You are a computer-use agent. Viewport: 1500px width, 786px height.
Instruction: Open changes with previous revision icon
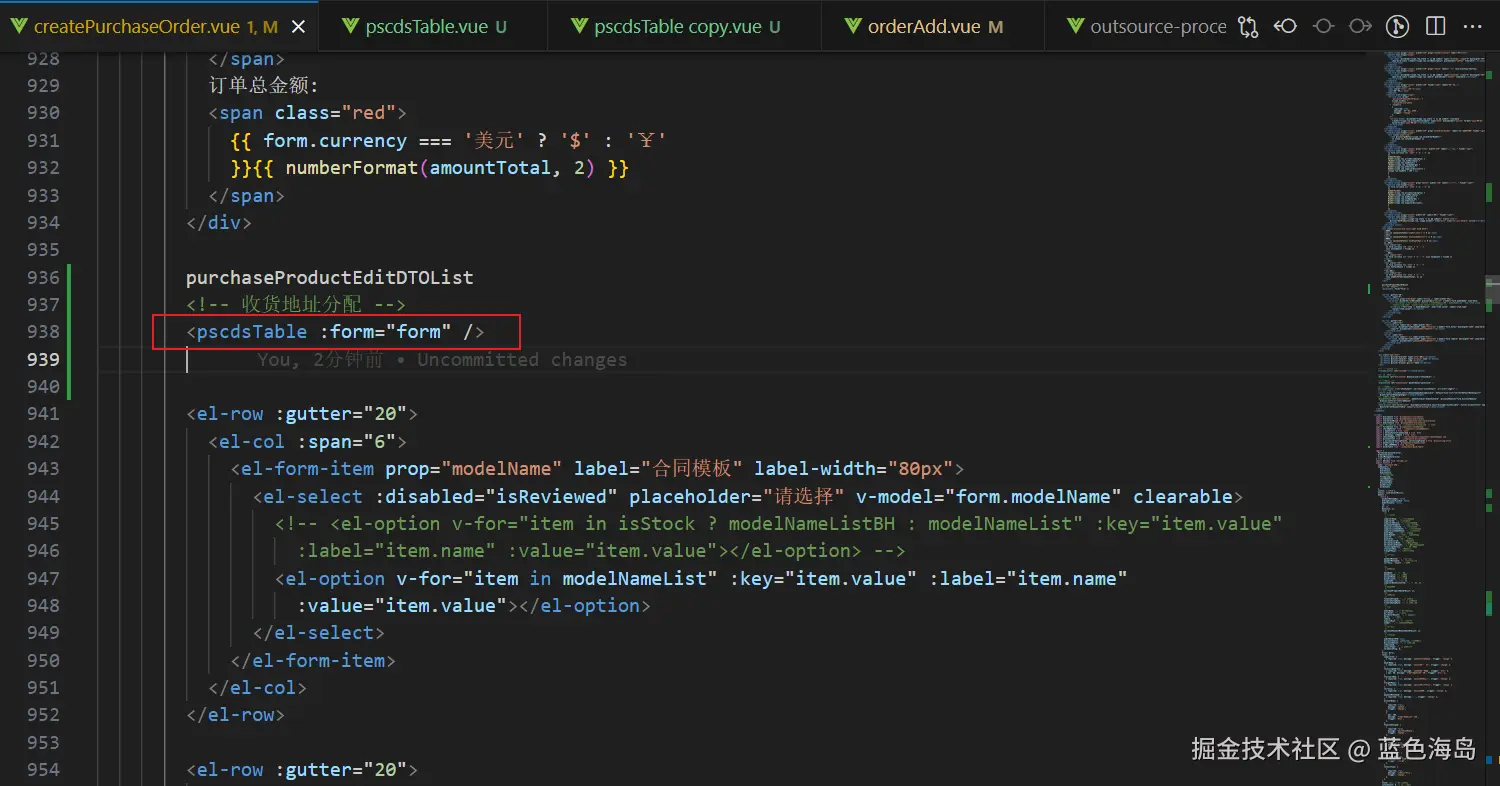tap(1286, 27)
